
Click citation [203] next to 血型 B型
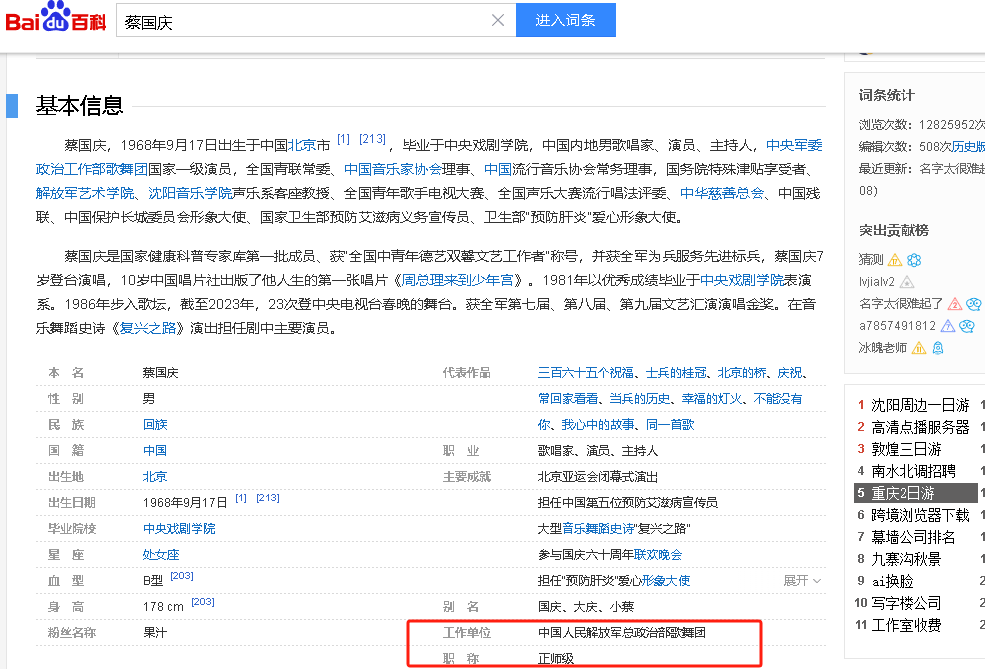click(182, 576)
